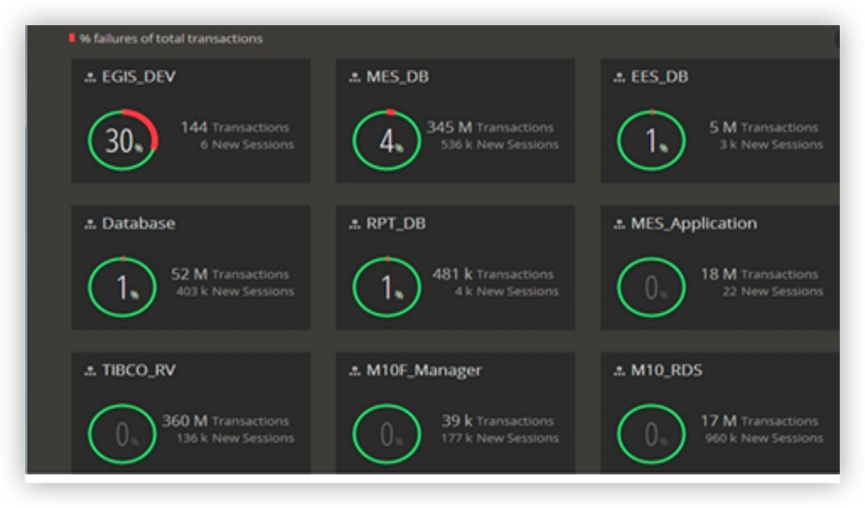
Task: Click the 1% failure gauge on EES_DB
Action: 651,141
